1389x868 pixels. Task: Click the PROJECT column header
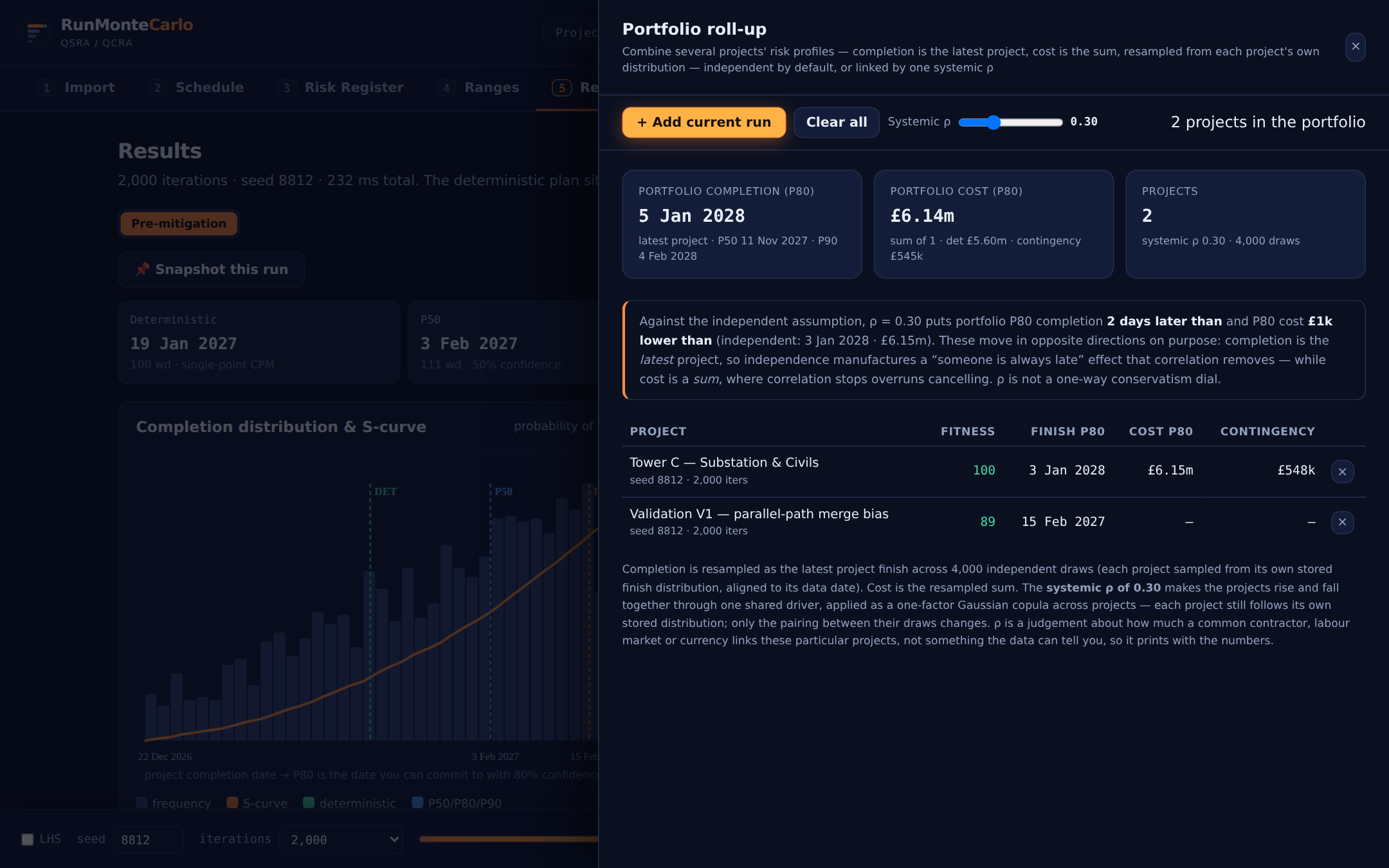click(658, 431)
